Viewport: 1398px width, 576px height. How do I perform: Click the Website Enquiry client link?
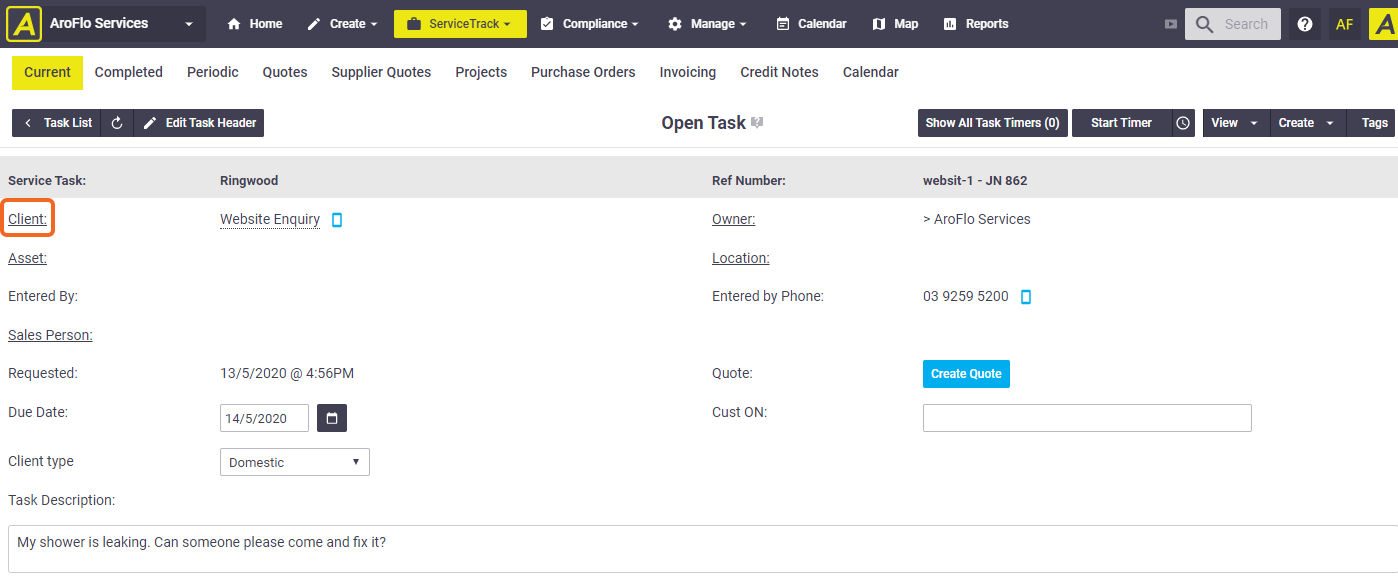click(270, 219)
